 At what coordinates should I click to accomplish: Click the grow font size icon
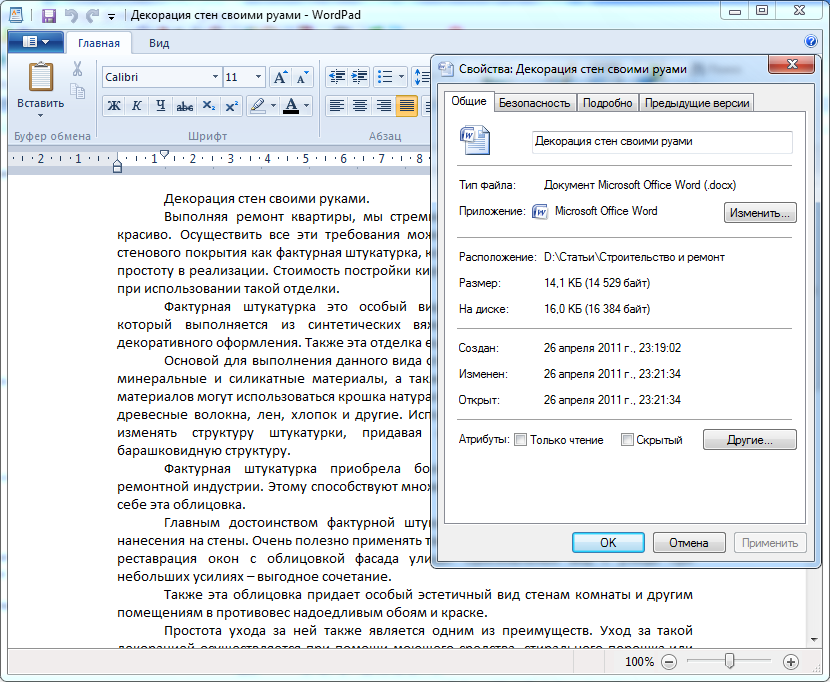click(280, 77)
